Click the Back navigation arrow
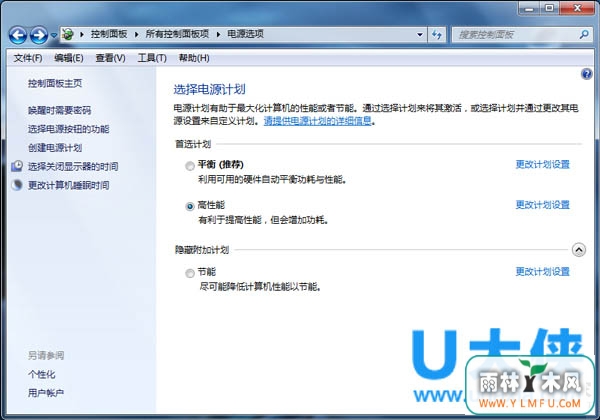 click(18, 35)
